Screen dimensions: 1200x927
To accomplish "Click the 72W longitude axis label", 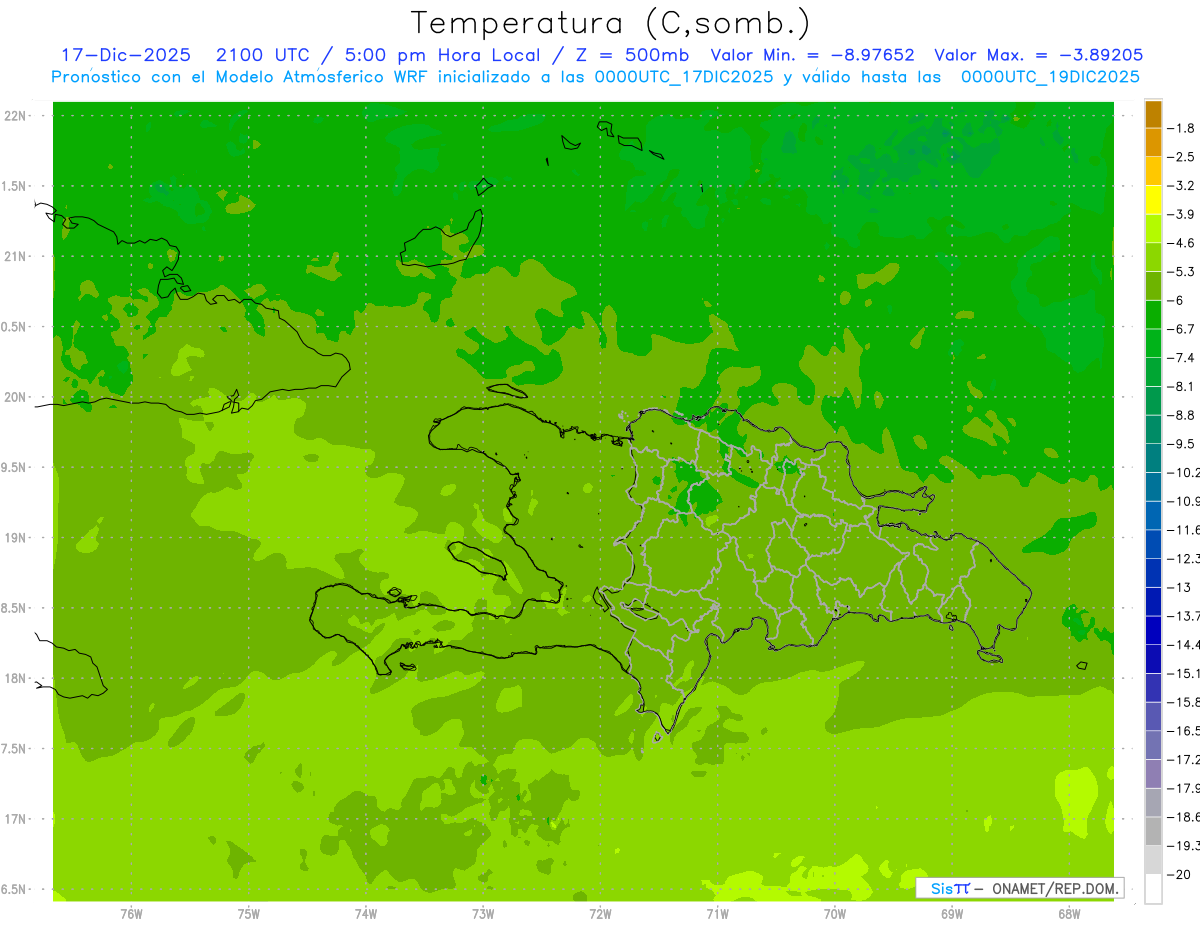I will pos(600,913).
